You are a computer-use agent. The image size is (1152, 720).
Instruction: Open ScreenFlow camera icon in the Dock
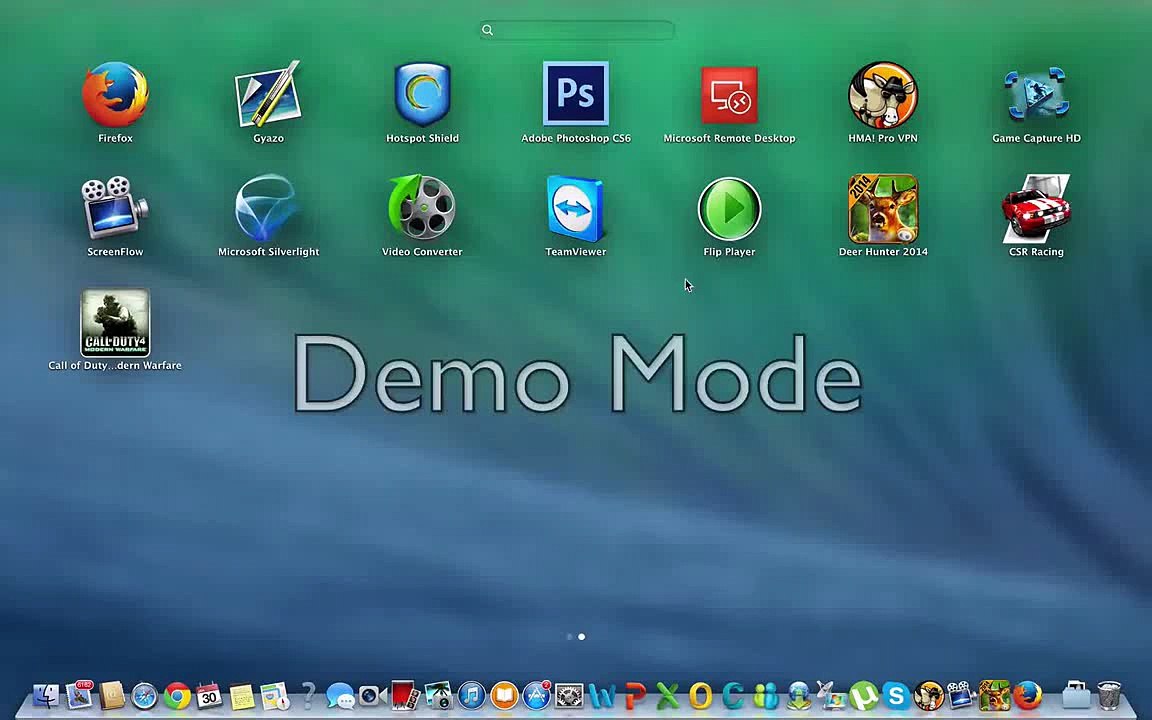[x=961, y=696]
